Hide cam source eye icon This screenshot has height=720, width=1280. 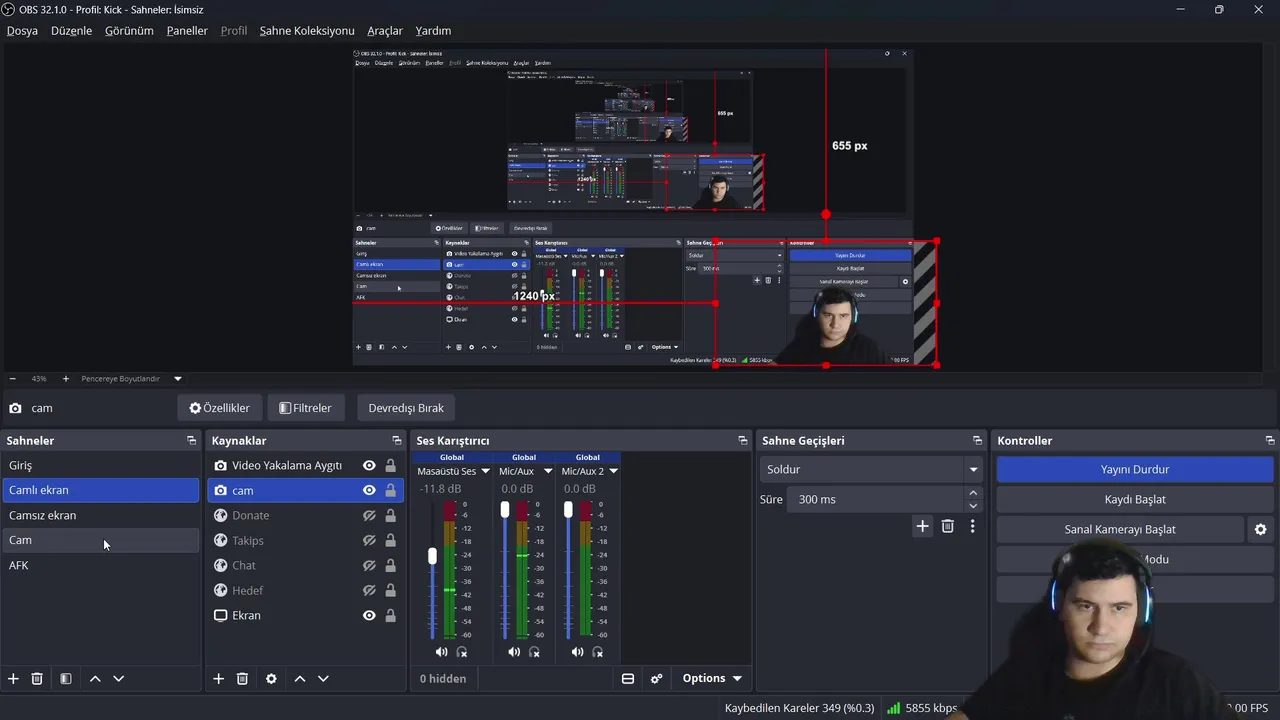click(369, 490)
